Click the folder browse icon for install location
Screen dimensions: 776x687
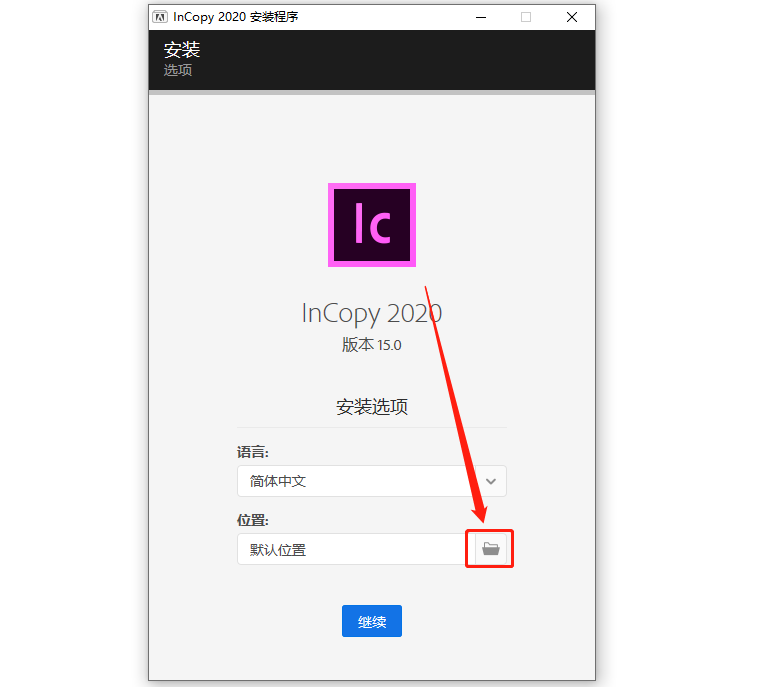click(491, 549)
